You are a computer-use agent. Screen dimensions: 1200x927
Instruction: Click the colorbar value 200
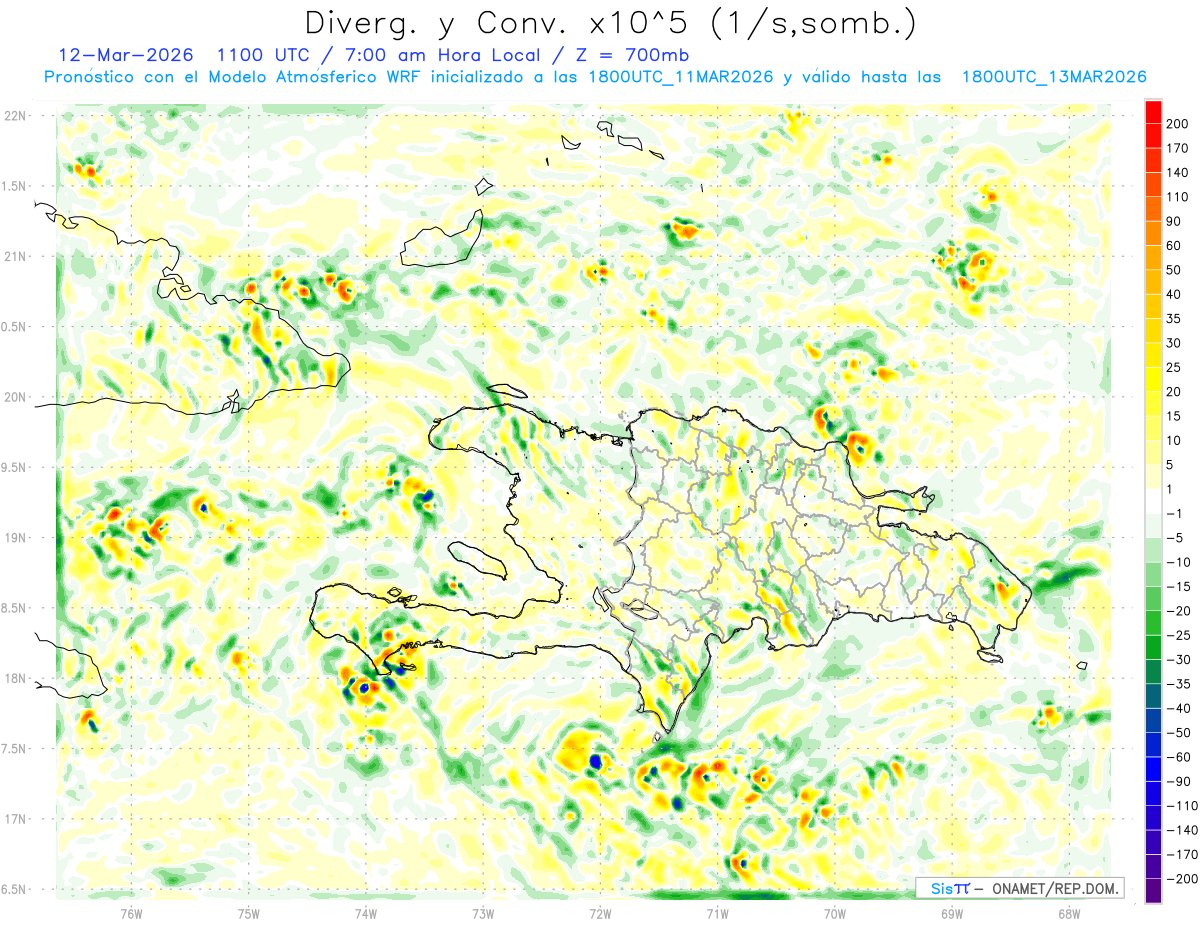pyautogui.click(x=1177, y=124)
